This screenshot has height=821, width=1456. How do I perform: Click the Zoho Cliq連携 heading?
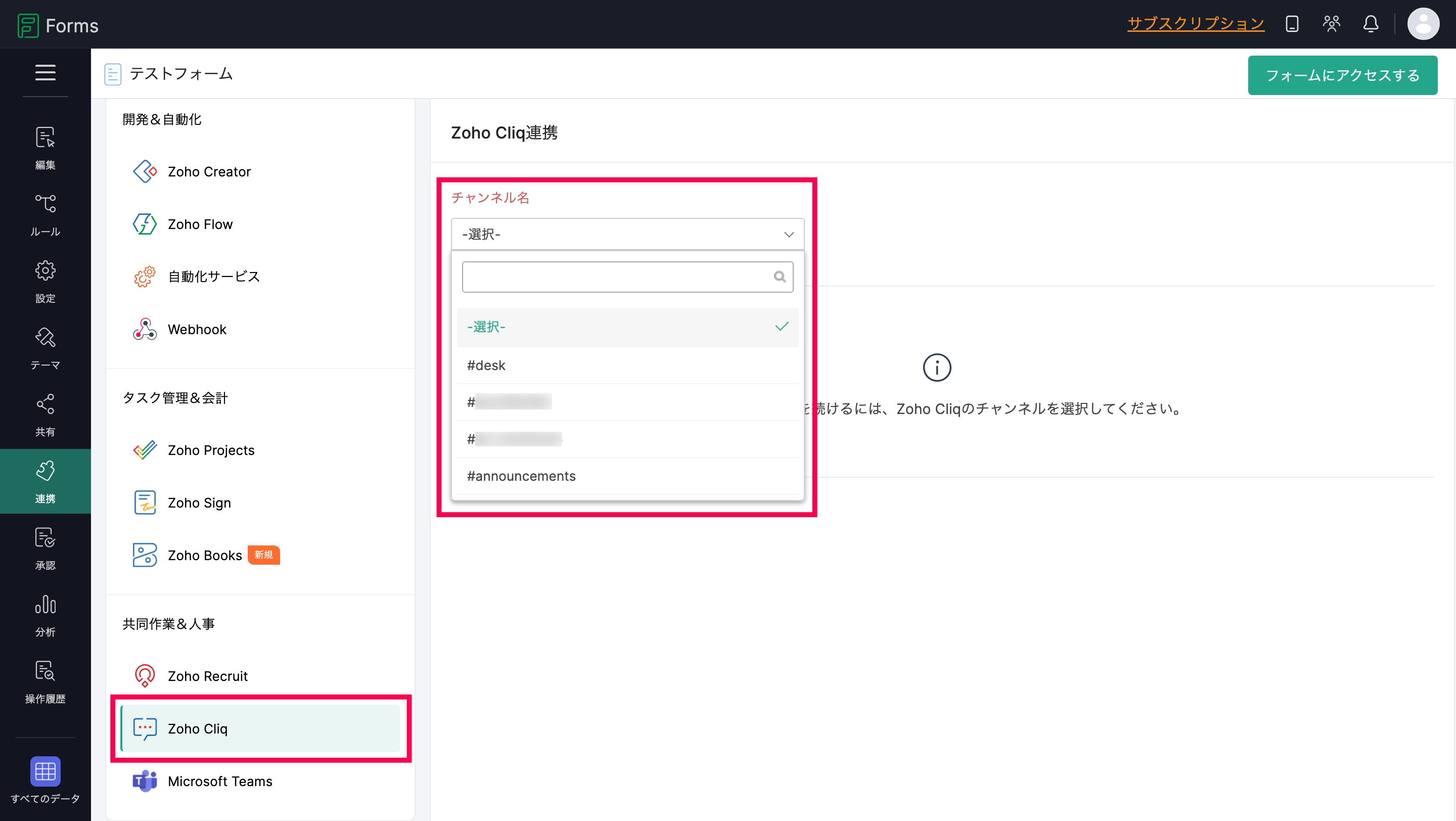pyautogui.click(x=504, y=132)
